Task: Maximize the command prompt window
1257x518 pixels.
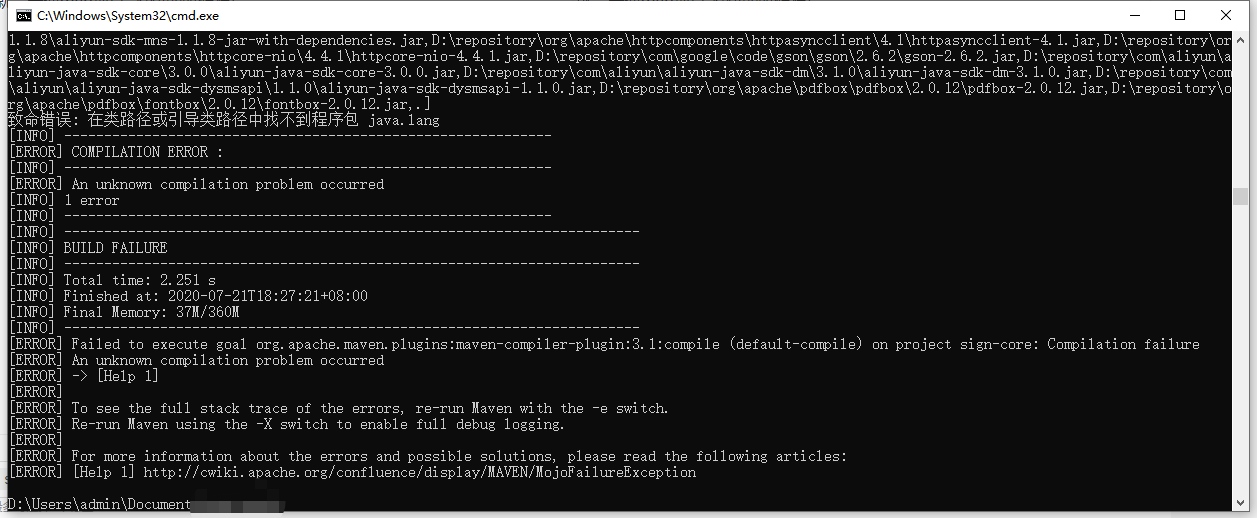Action: [1180, 15]
